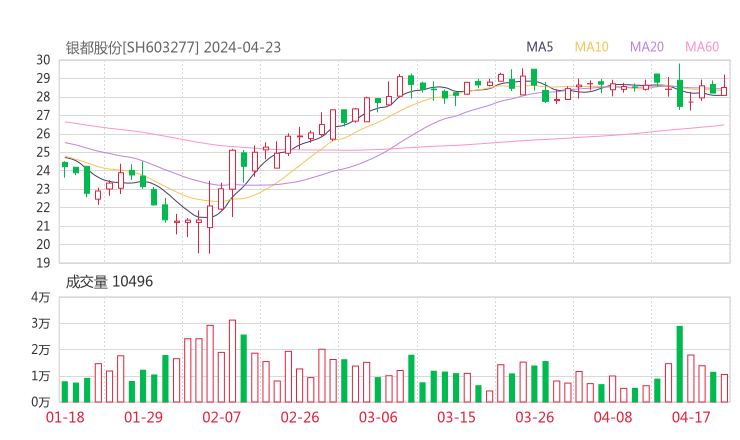Click the price axis value 25

[43, 152]
